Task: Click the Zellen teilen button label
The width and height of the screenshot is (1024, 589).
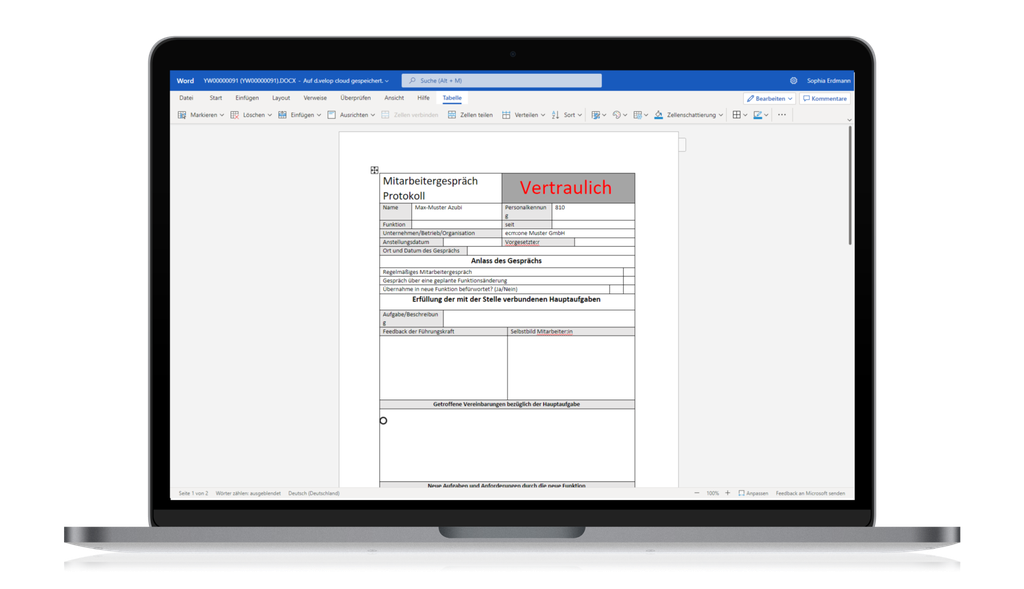Action: point(476,115)
